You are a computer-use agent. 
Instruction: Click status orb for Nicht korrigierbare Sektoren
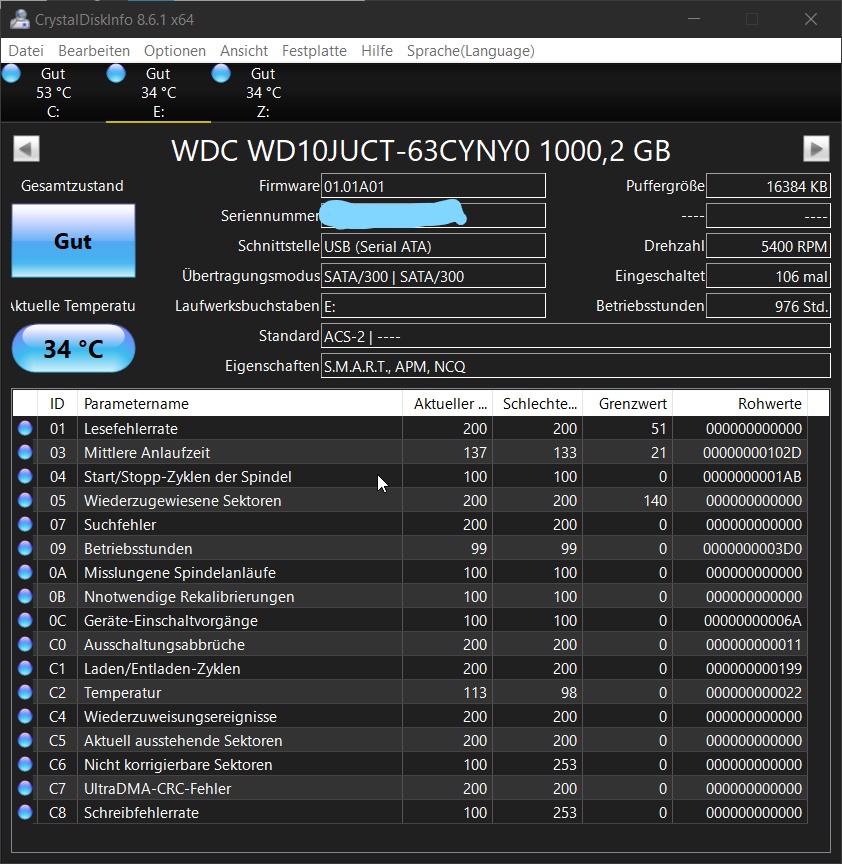click(25, 764)
